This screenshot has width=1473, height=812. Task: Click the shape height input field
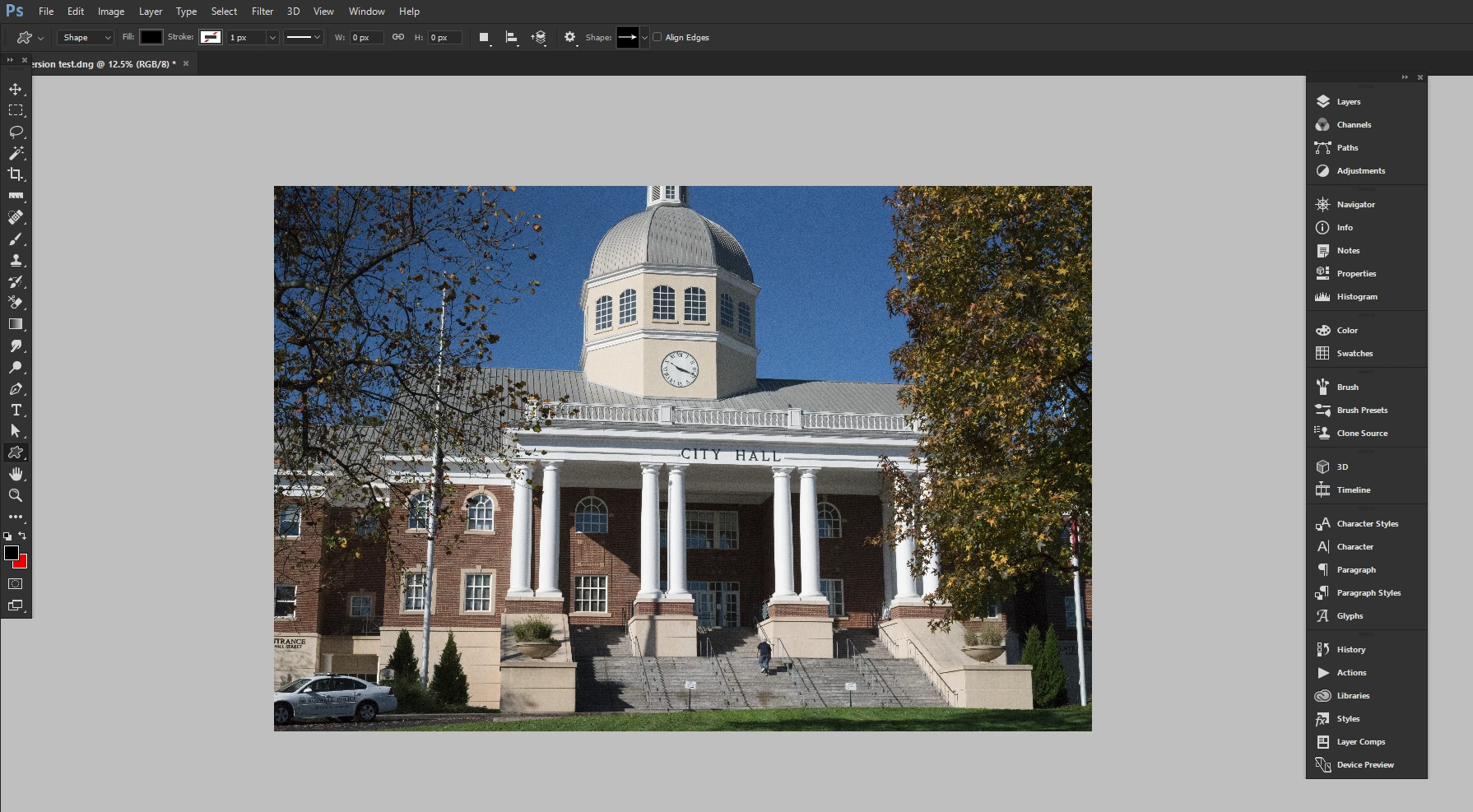pos(445,38)
